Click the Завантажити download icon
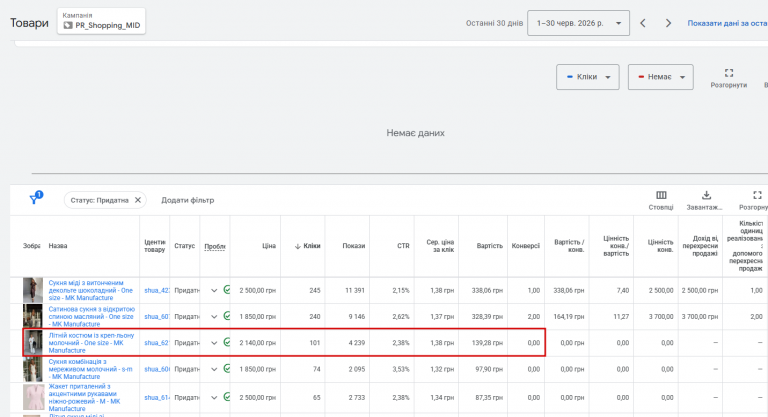This screenshot has height=417, width=768. point(706,196)
